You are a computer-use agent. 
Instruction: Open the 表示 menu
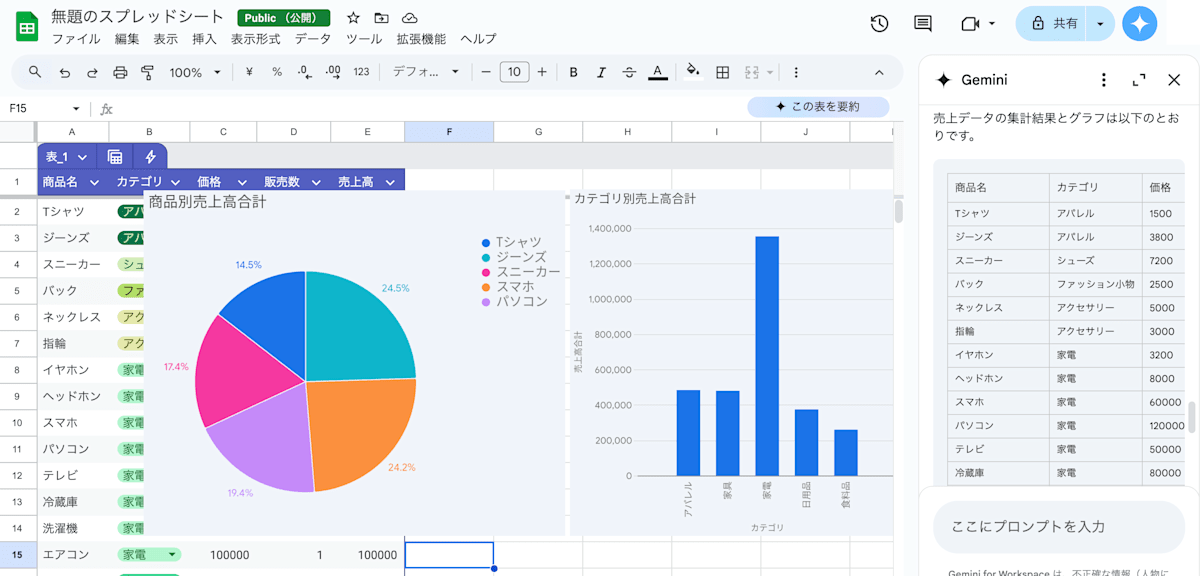coord(165,39)
